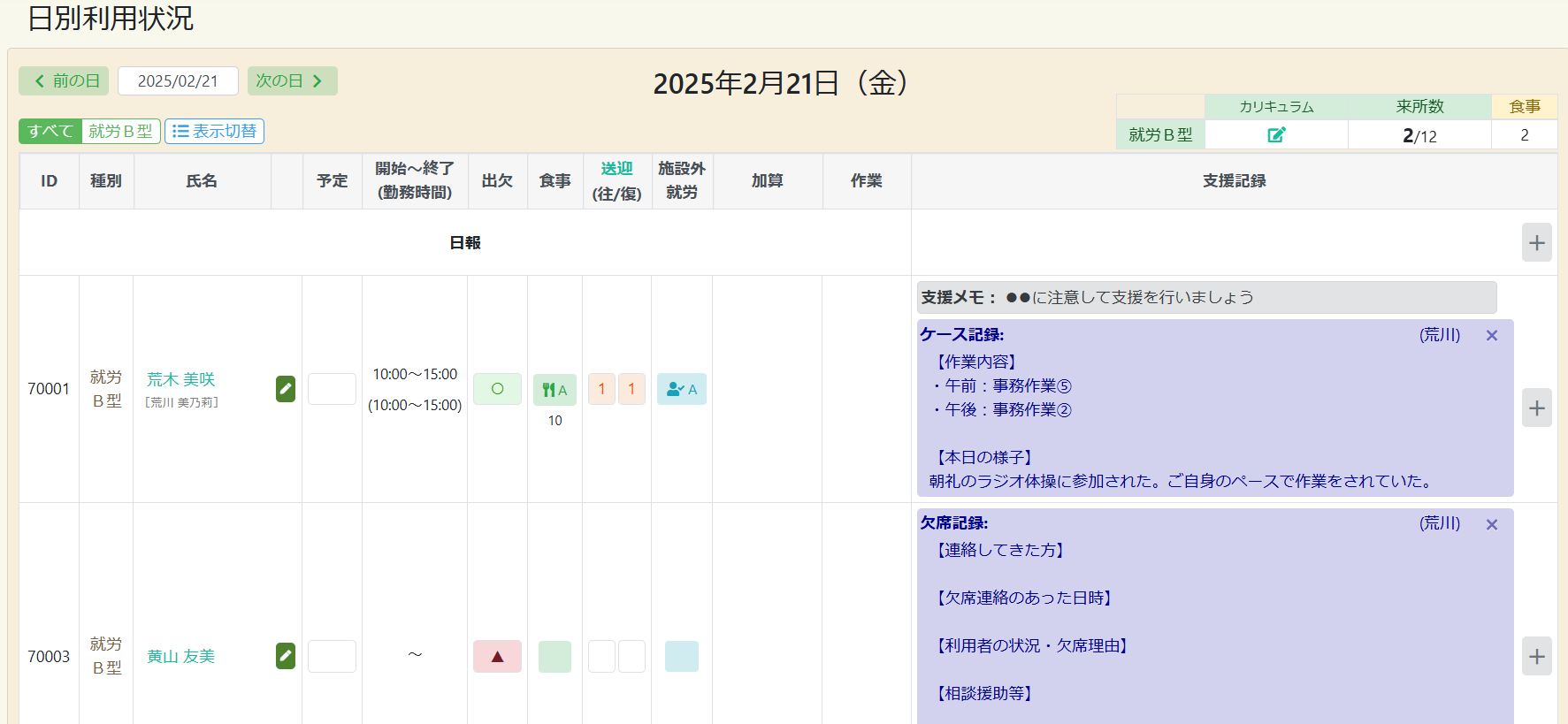Add a support record for 荒木 美咲
Screen dimensions: 1568x724
(x=1536, y=408)
